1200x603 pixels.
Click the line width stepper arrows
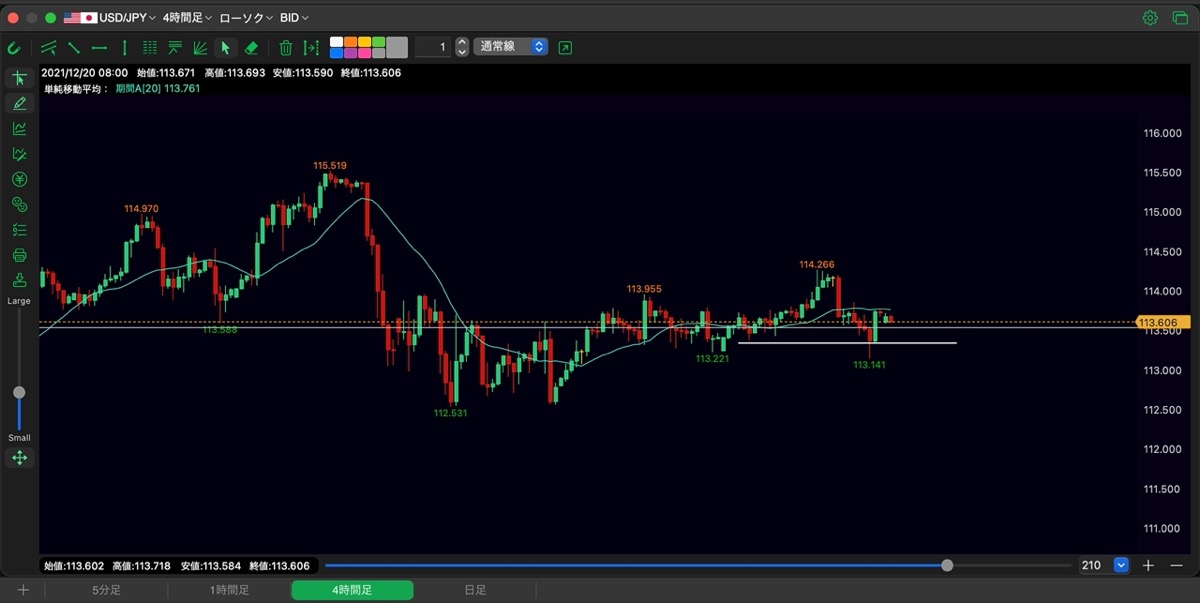(461, 47)
